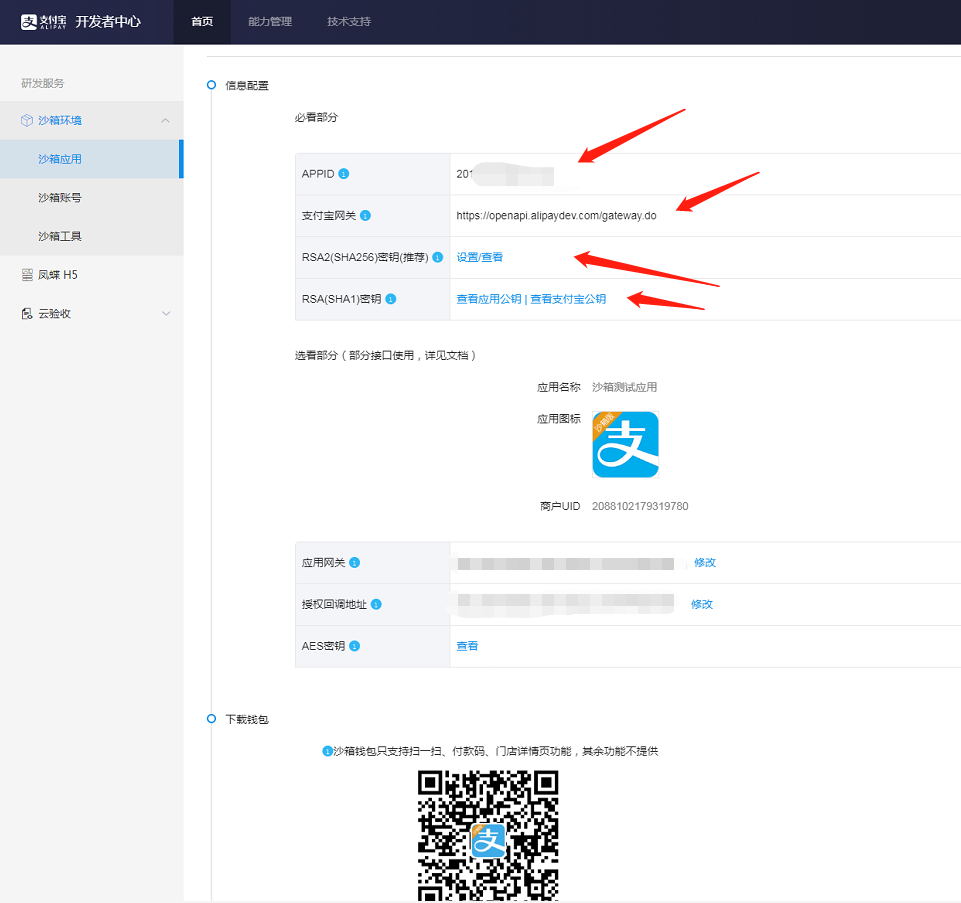The image size is (961, 903).
Task: Click the 云验收 menu label
Action: pyautogui.click(x=55, y=313)
